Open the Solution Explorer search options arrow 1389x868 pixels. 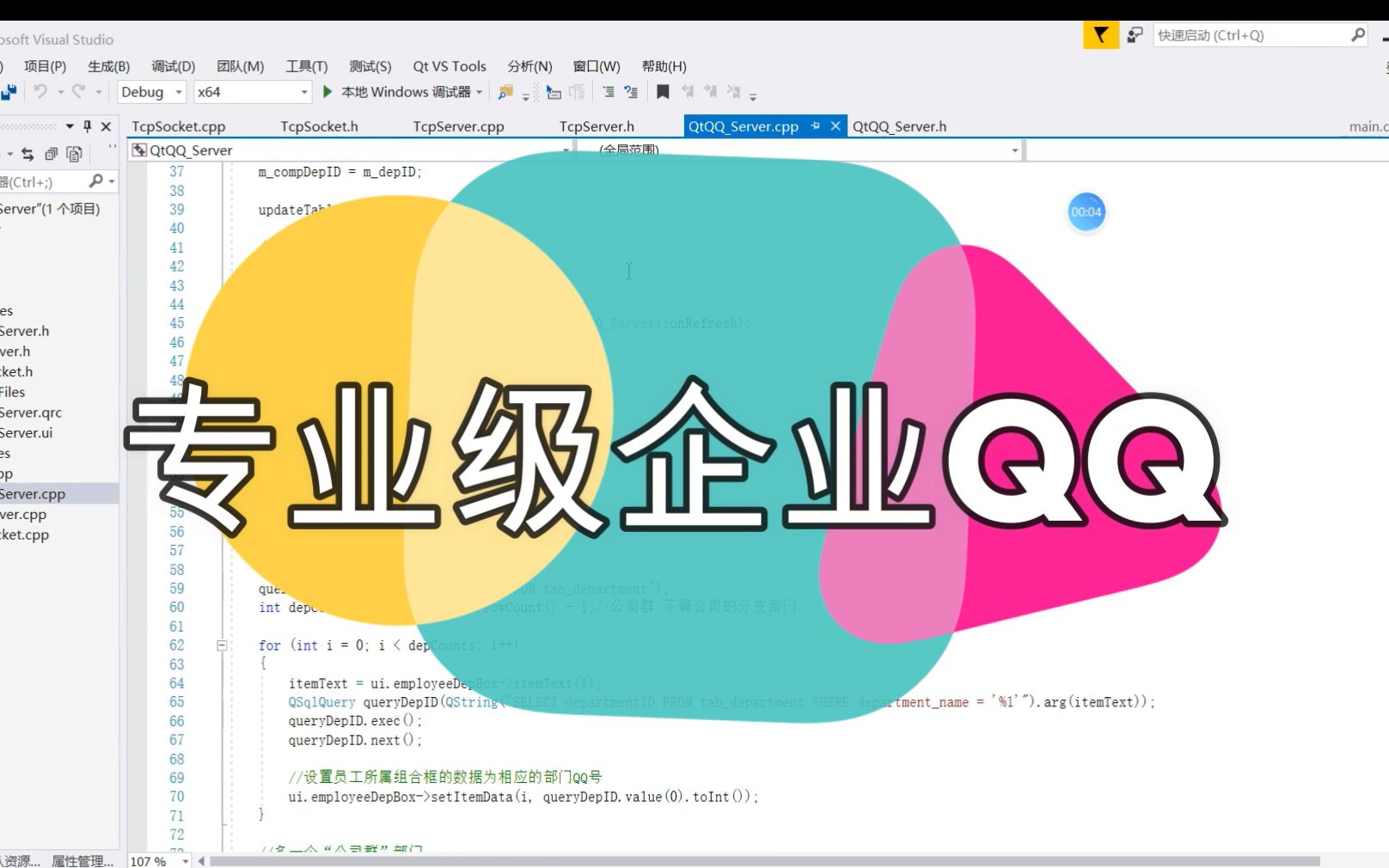pos(112,182)
